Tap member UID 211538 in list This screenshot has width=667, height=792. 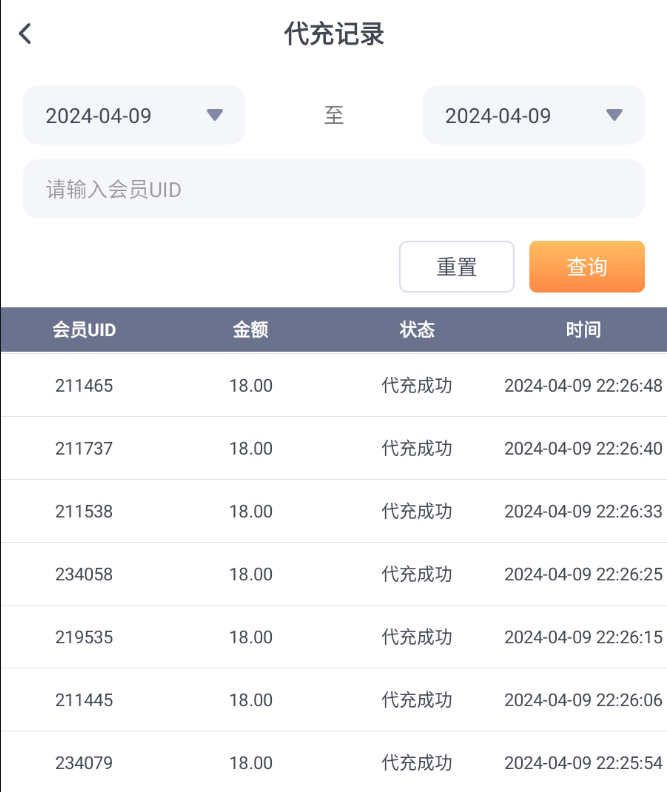click(84, 512)
